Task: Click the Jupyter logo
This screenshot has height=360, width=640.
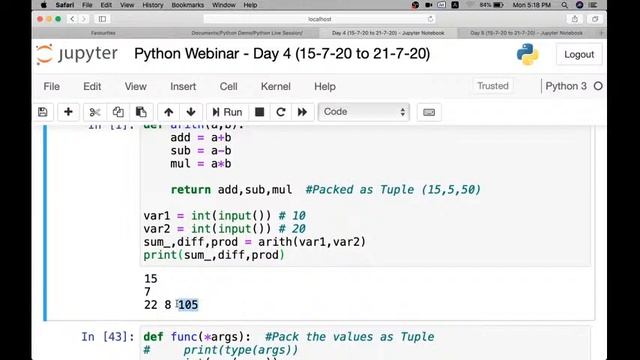Action: (77, 54)
